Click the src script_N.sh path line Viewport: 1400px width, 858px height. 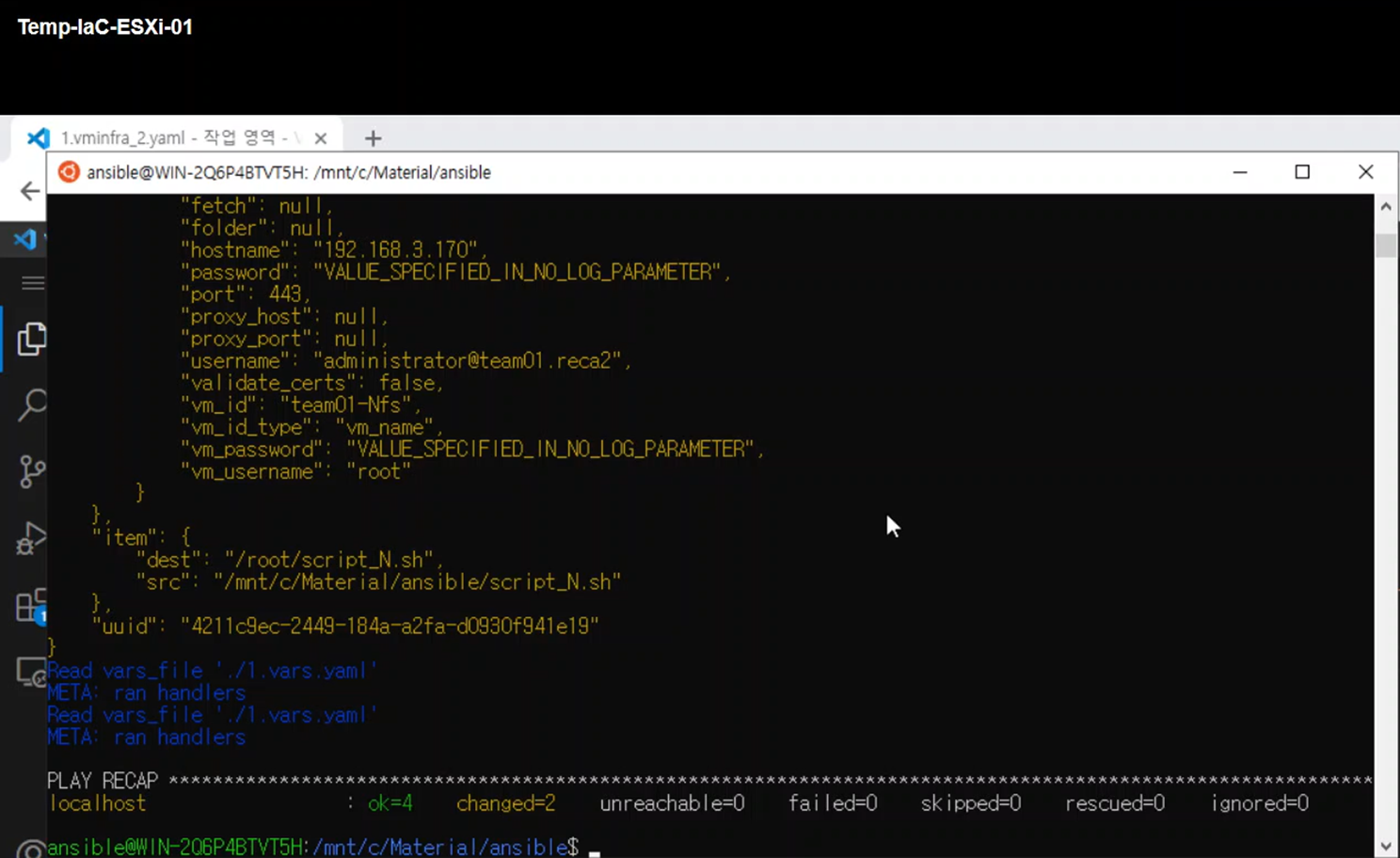pyautogui.click(x=379, y=582)
